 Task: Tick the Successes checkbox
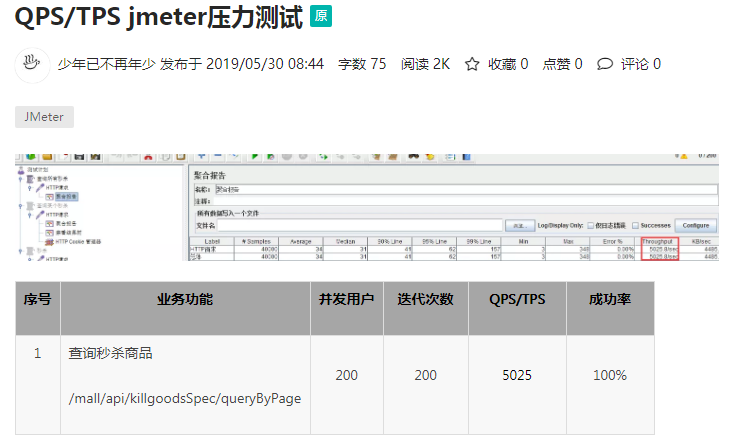point(635,225)
